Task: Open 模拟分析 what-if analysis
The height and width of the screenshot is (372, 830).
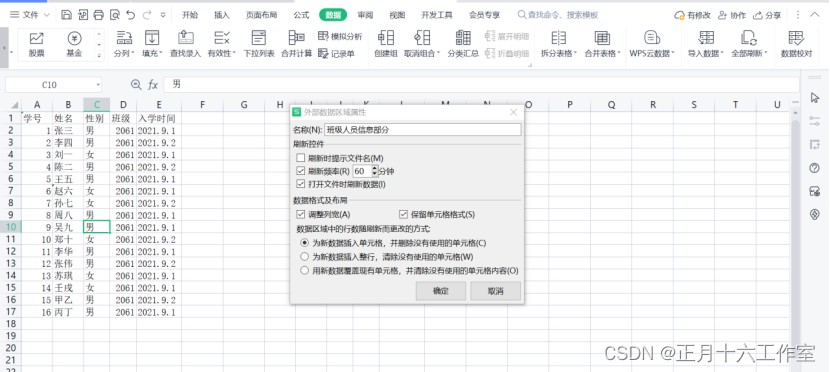Action: pyautogui.click(x=340, y=37)
